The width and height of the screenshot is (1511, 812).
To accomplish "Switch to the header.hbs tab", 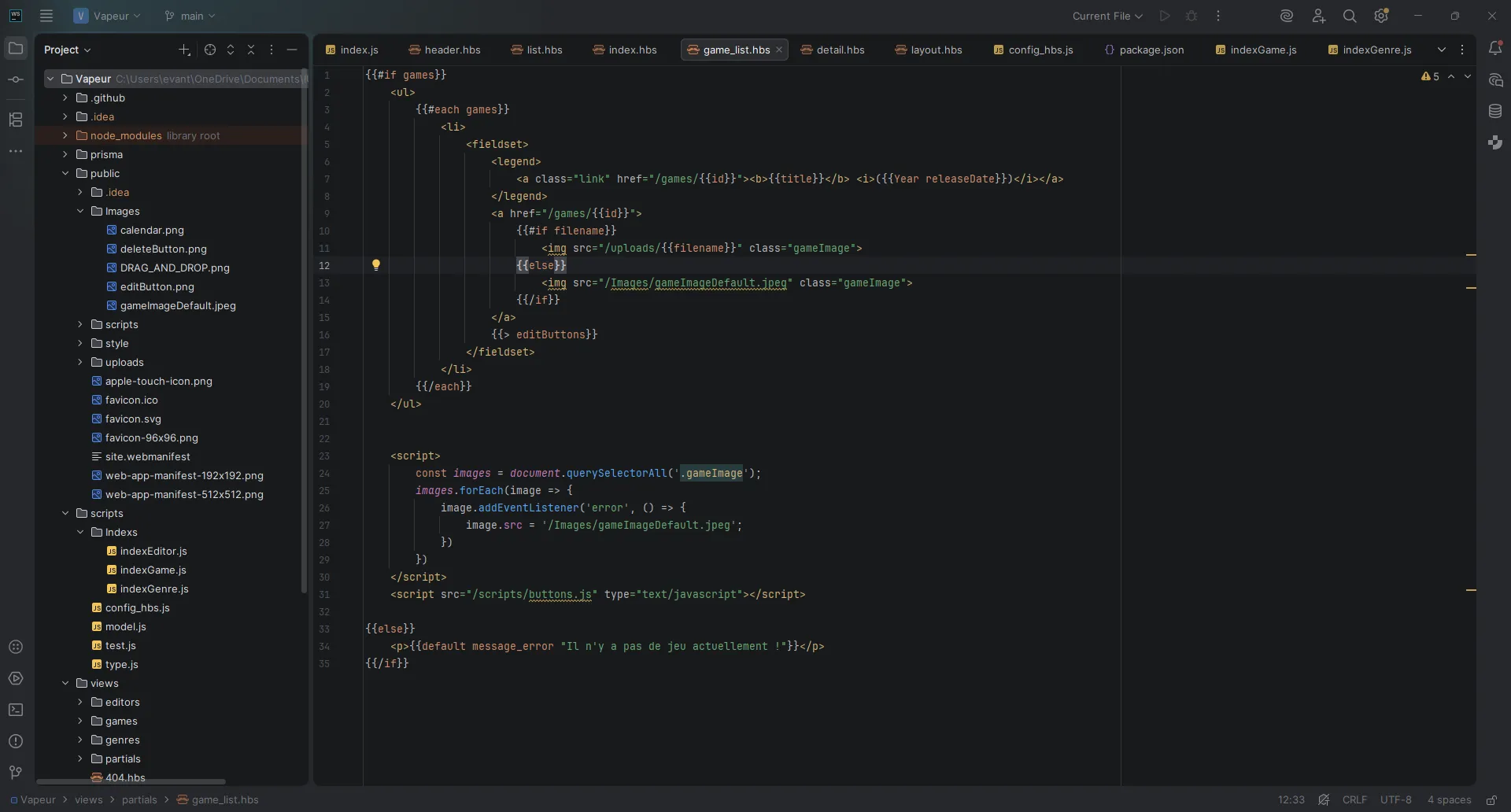I will 445,50.
